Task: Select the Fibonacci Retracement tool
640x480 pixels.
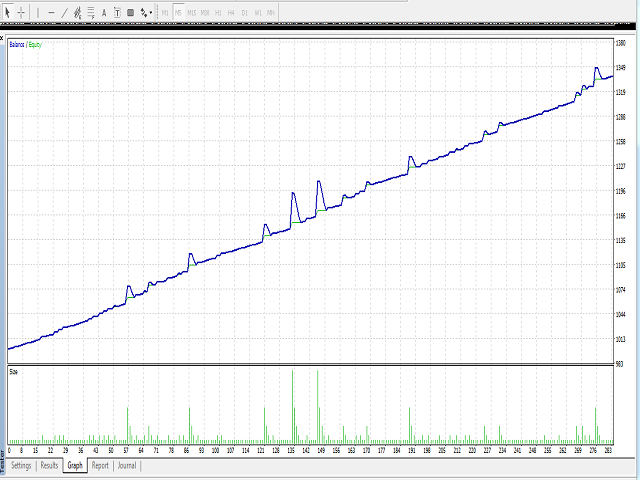Action: click(92, 13)
